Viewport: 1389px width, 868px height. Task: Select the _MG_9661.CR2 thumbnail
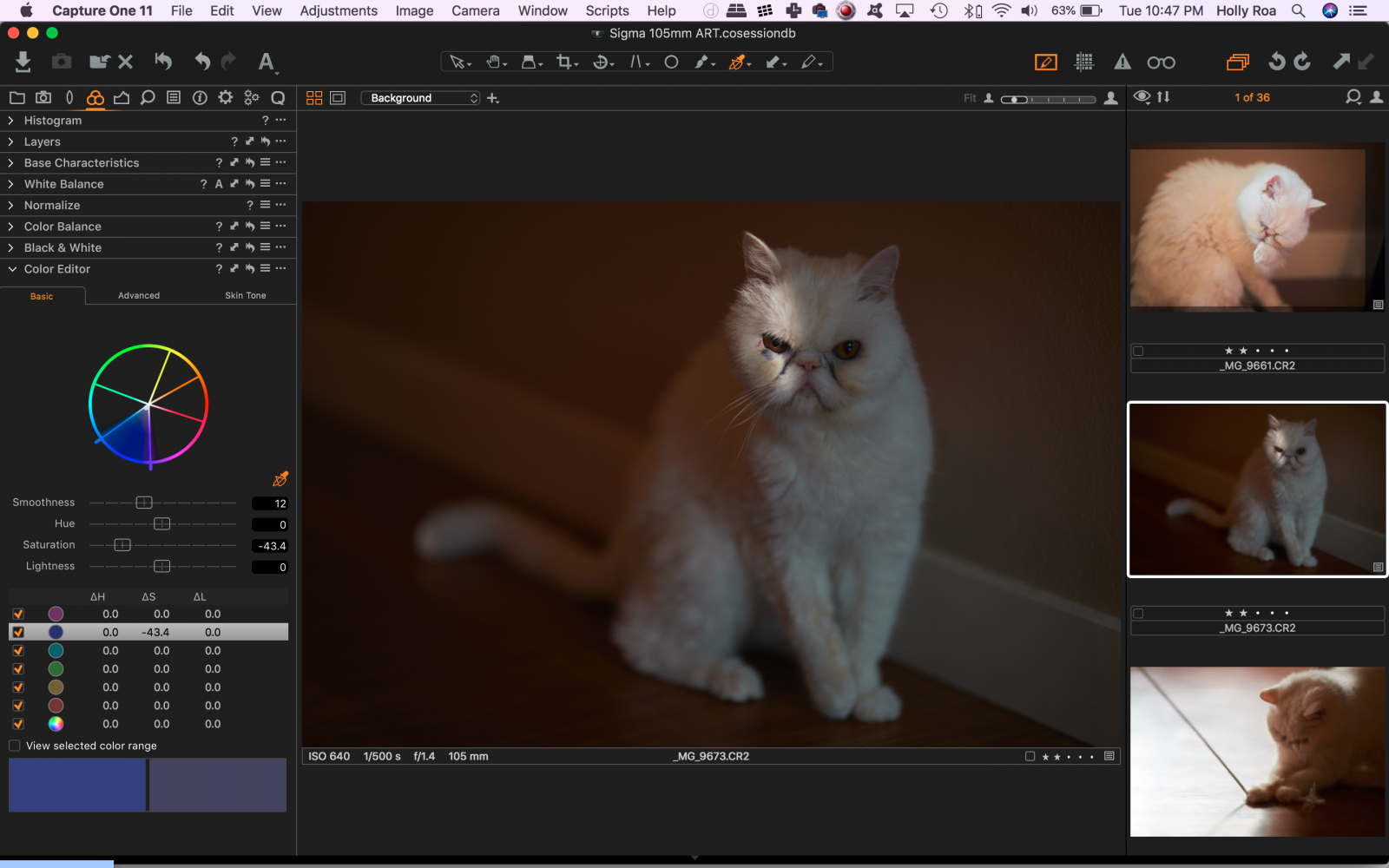(x=1256, y=227)
